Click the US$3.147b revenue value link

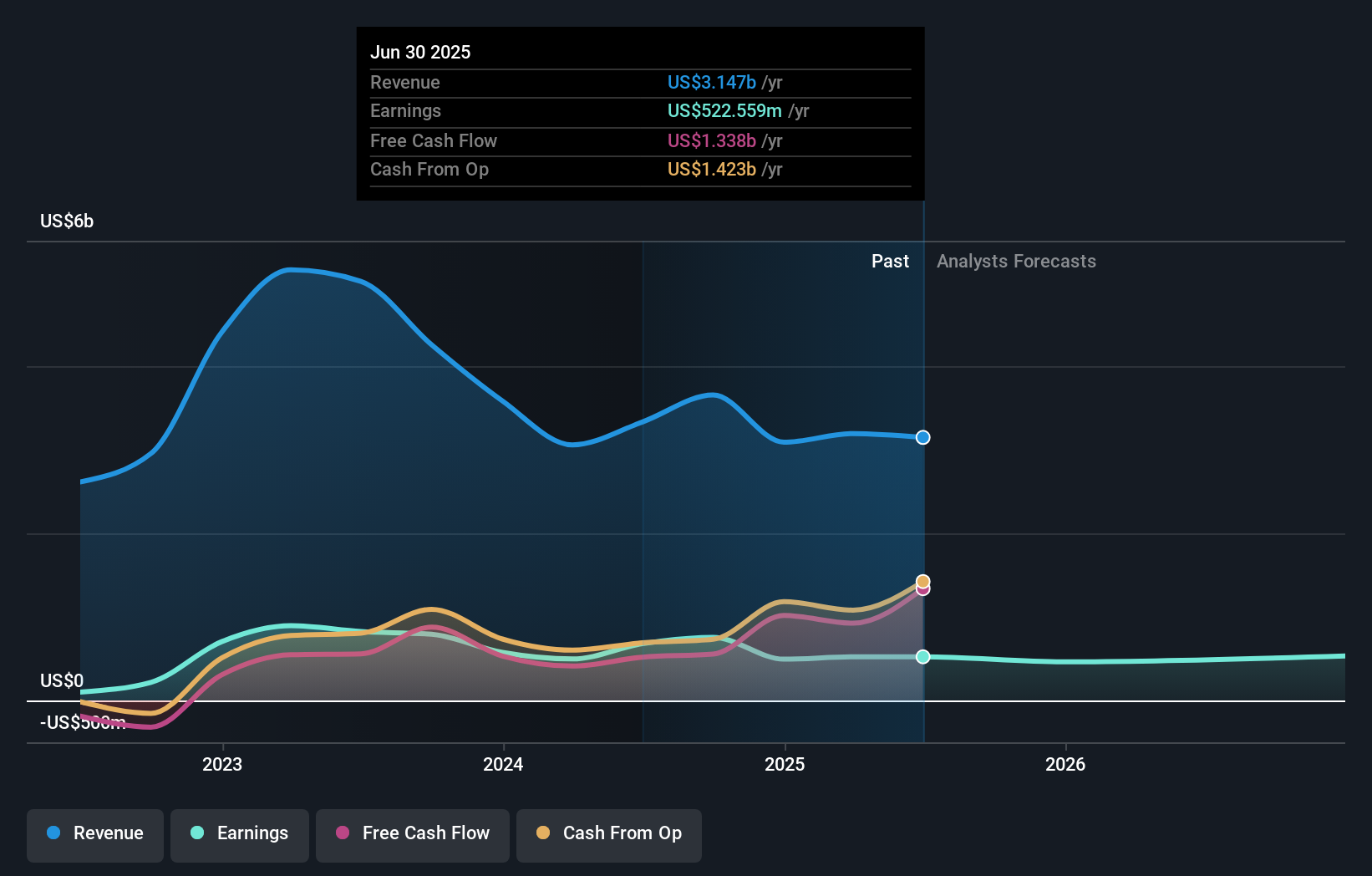pyautogui.click(x=711, y=82)
